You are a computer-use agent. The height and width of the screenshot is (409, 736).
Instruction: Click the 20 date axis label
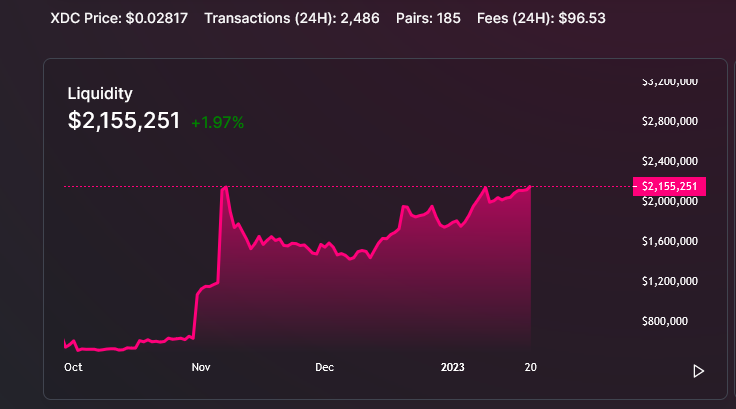coord(530,367)
